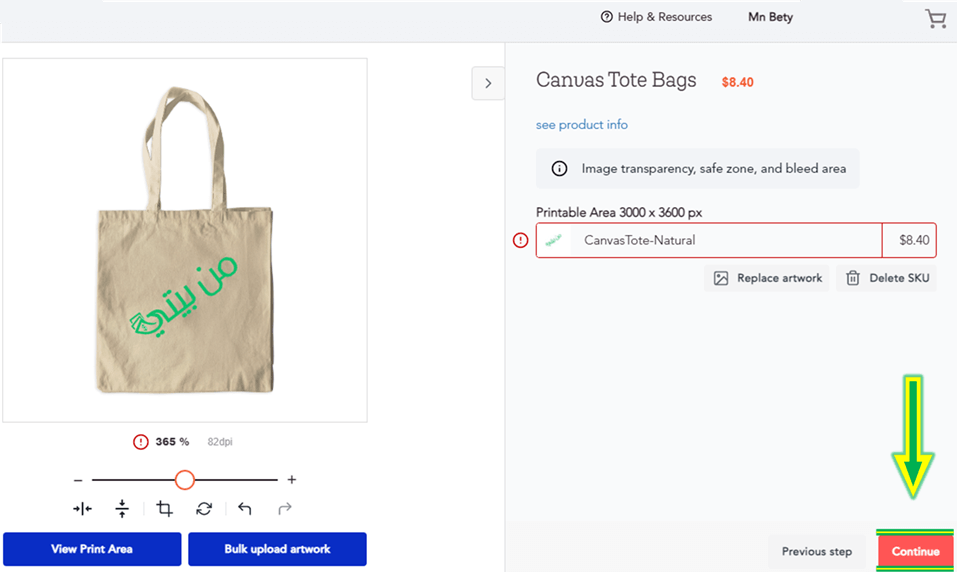Select the crop tool icon
This screenshot has height=572, width=957.
tap(164, 509)
